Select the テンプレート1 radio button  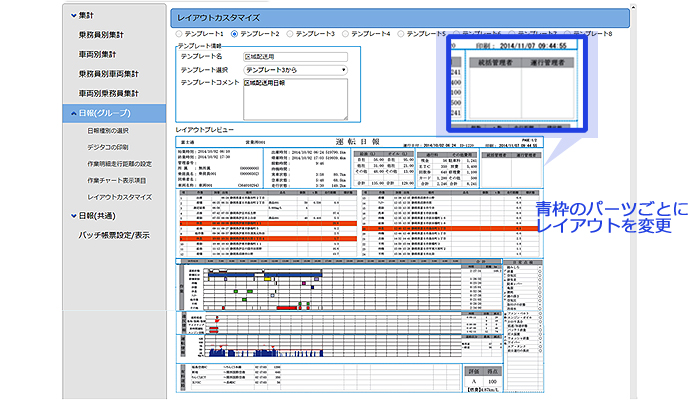(179, 34)
